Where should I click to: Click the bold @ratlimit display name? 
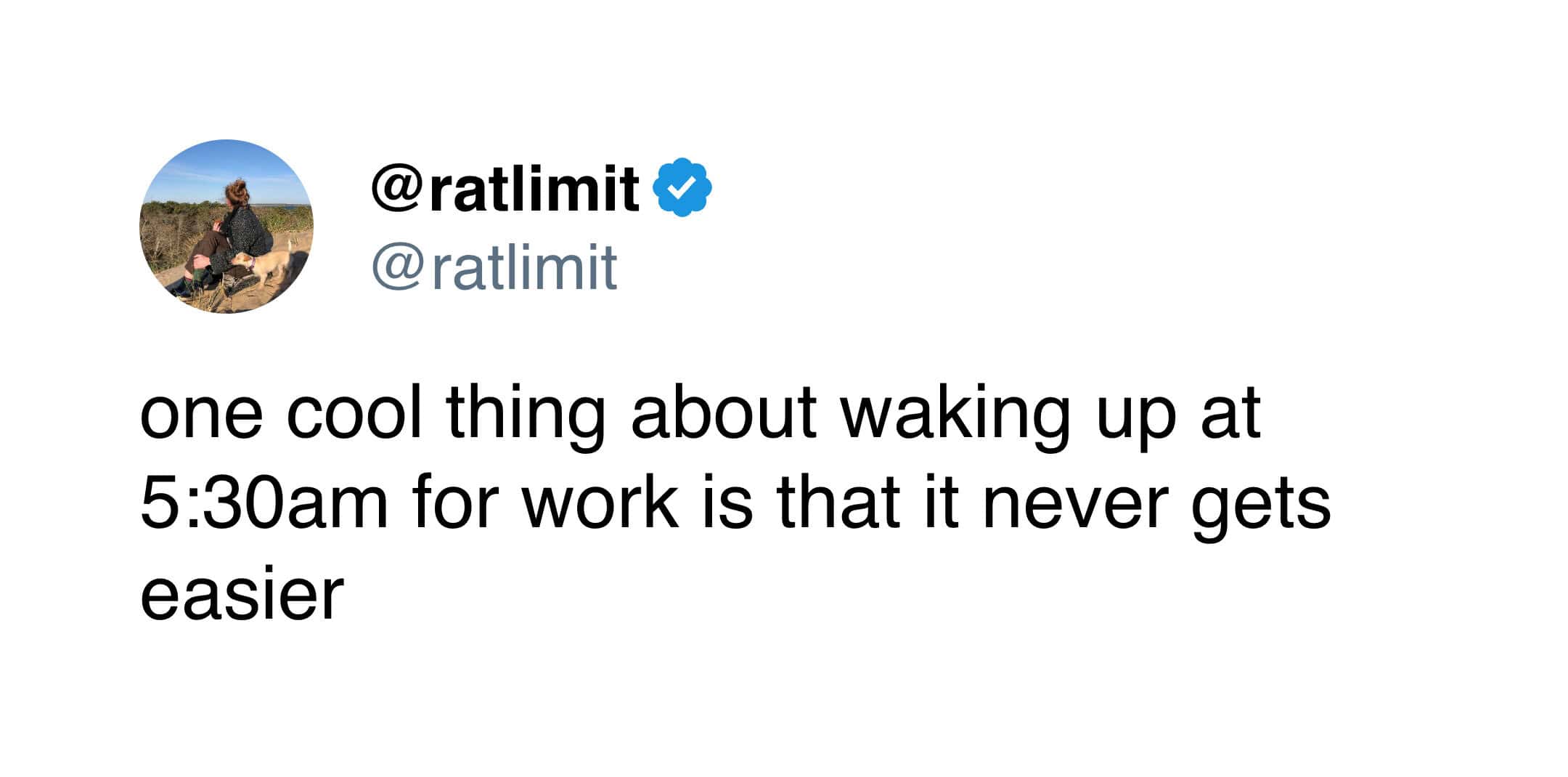point(506,189)
